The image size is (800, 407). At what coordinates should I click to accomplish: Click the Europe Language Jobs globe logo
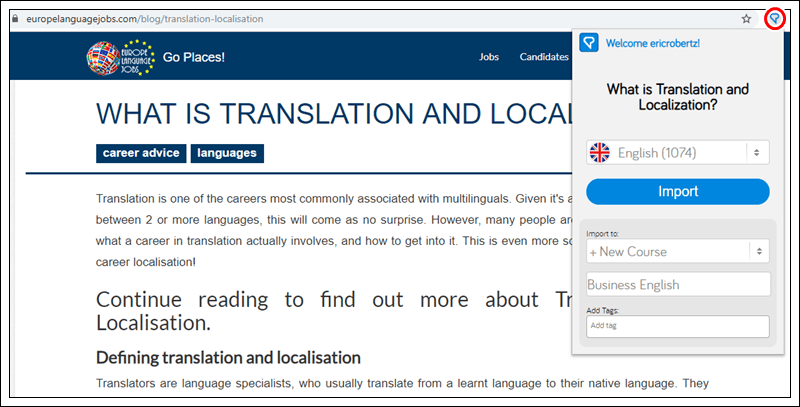[x=120, y=57]
